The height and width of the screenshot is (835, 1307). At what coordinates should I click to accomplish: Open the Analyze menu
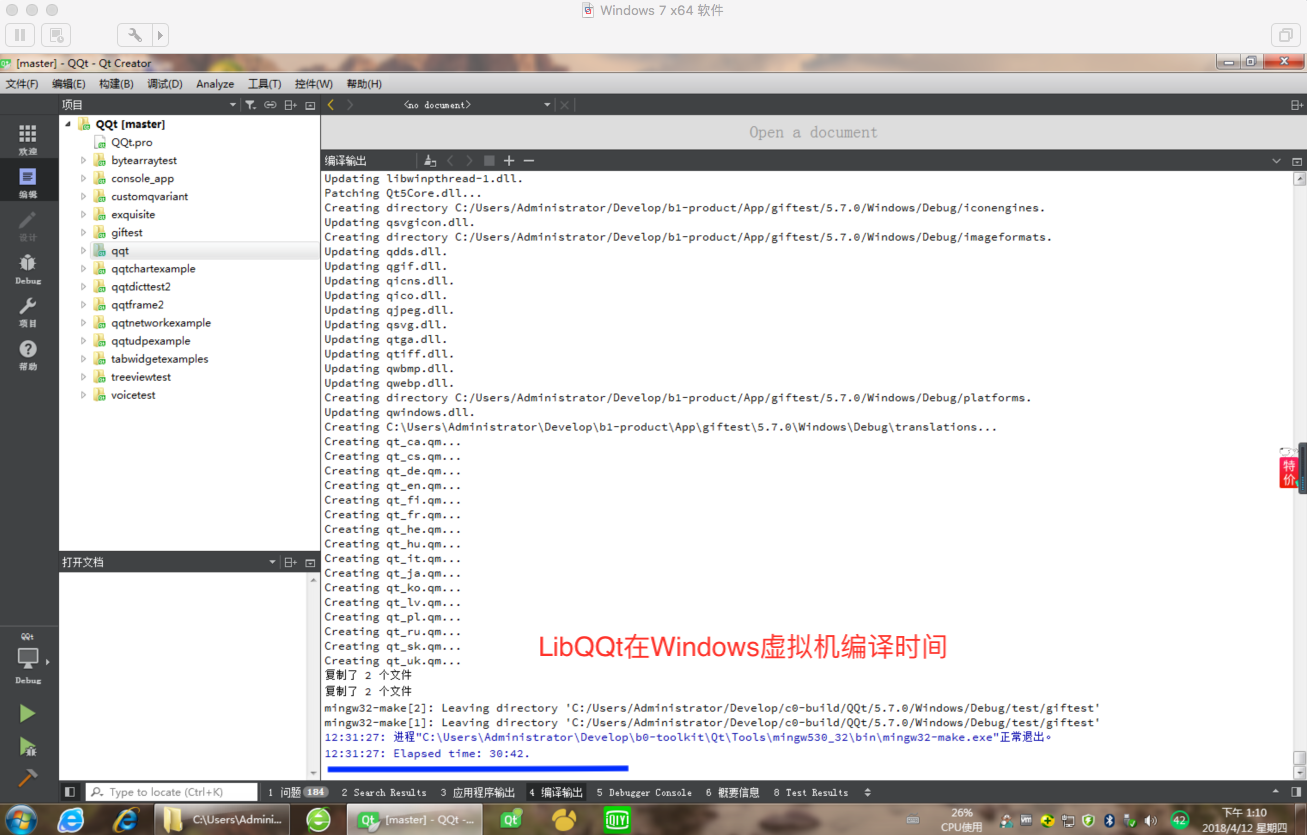coord(215,84)
